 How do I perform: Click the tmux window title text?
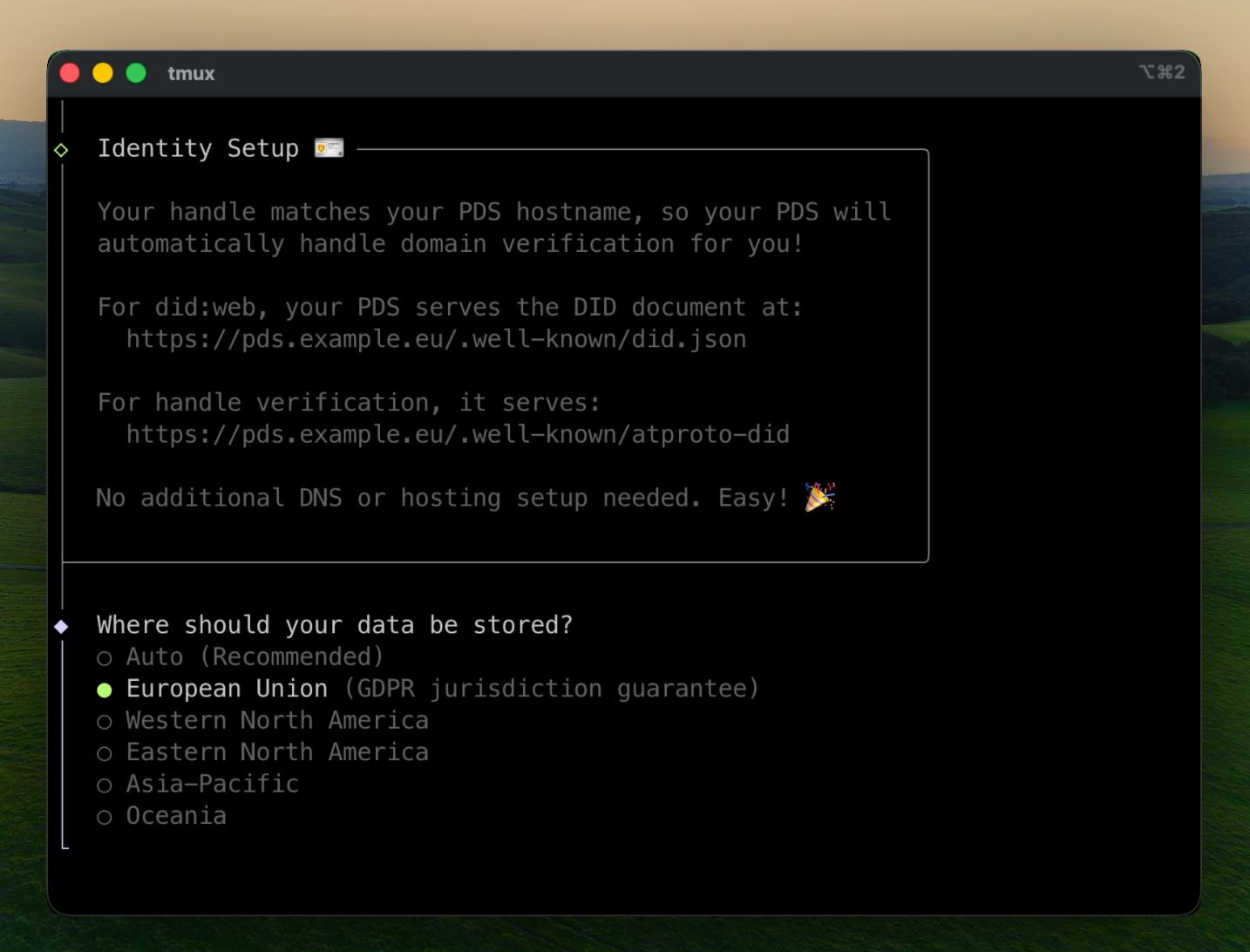coord(191,73)
